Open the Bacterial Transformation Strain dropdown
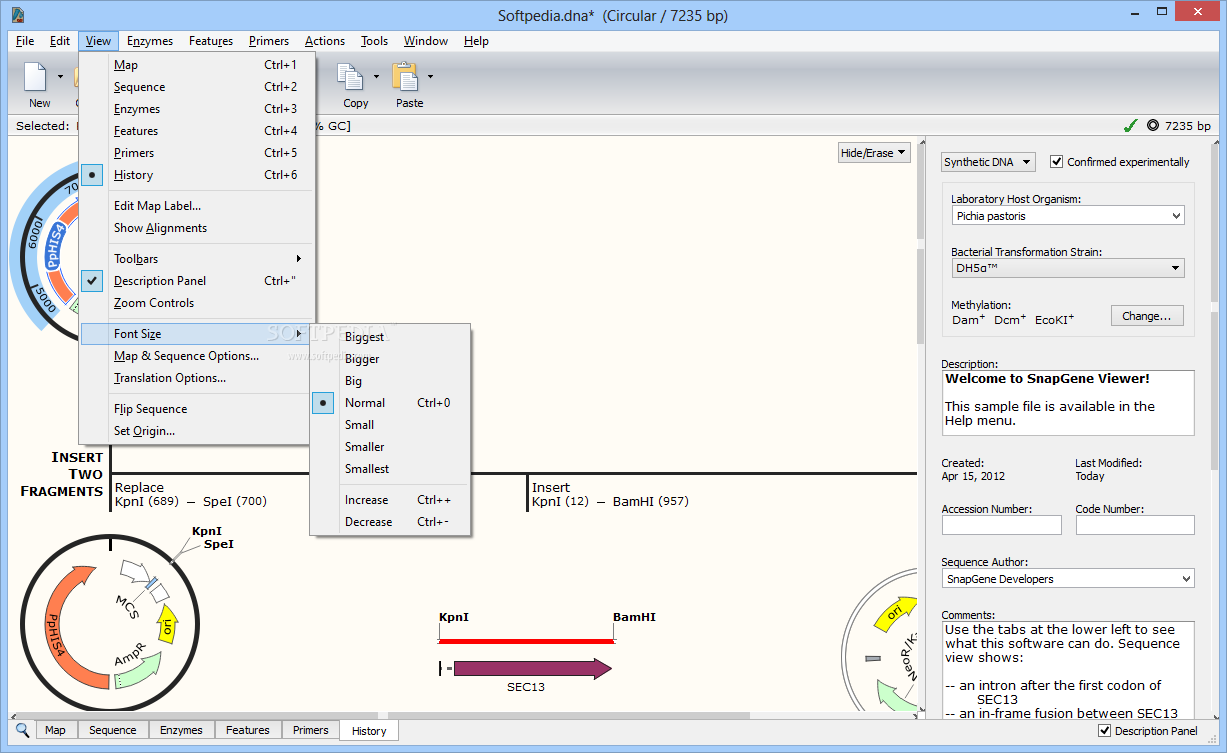The height and width of the screenshot is (753, 1227). tap(1067, 268)
